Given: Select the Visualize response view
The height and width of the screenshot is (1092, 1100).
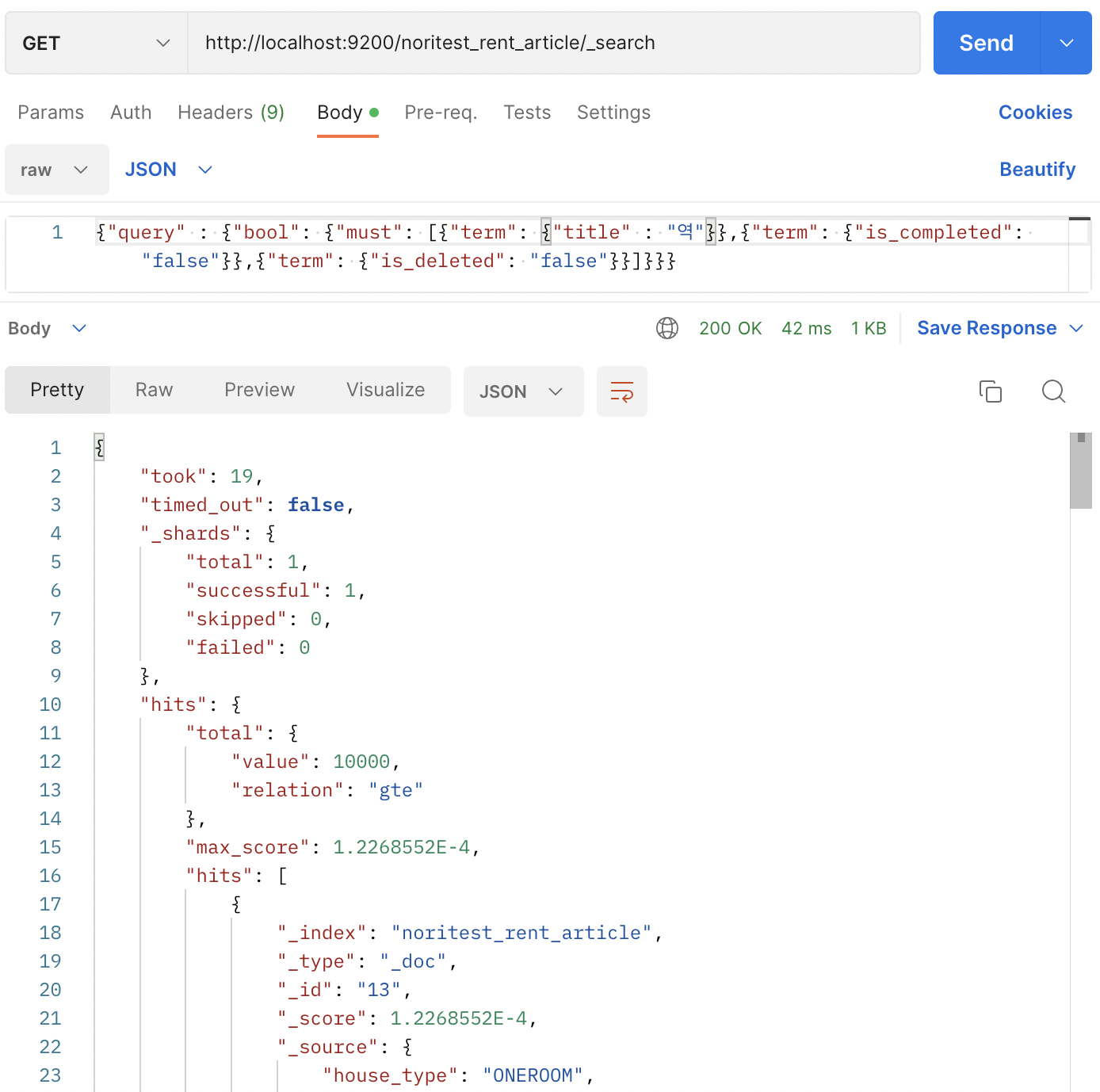Looking at the screenshot, I should pos(385,390).
